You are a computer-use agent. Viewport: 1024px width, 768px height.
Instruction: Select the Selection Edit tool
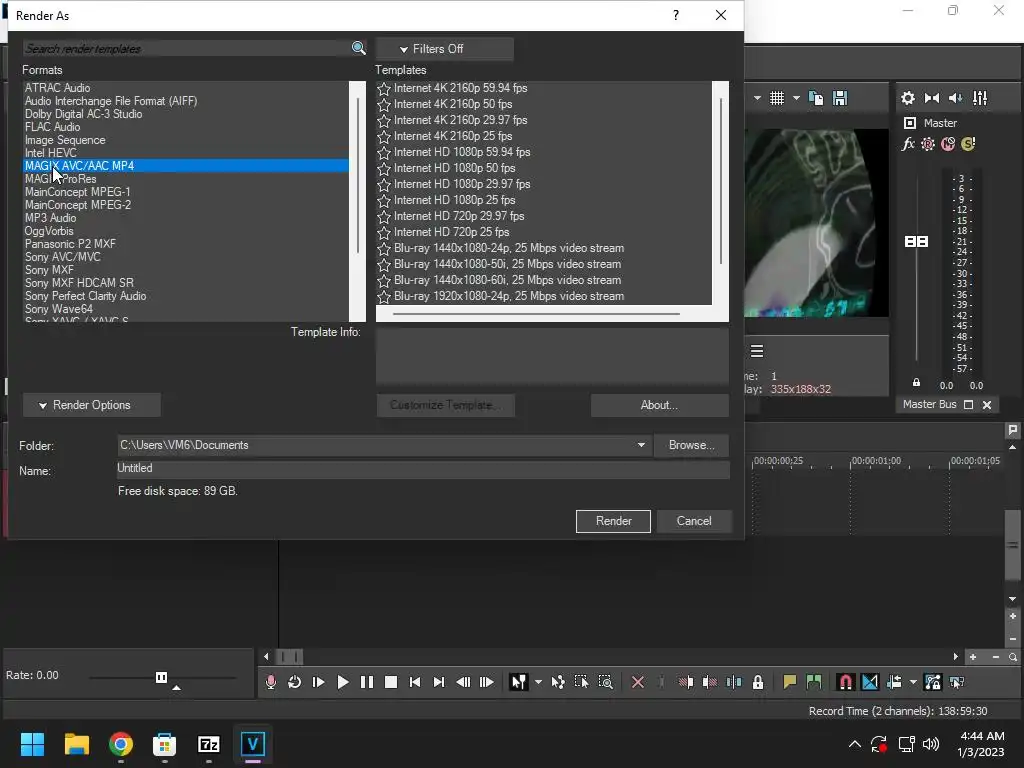581,682
